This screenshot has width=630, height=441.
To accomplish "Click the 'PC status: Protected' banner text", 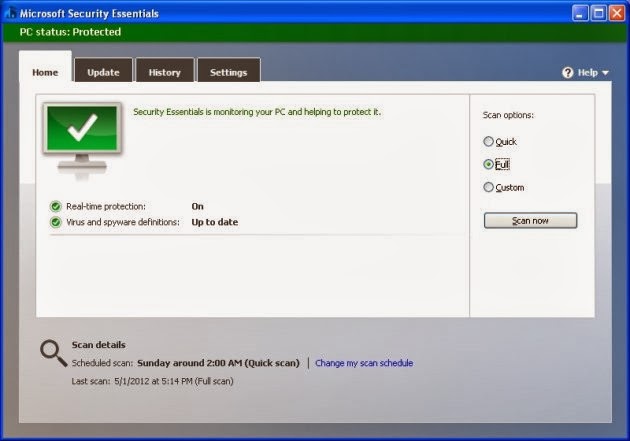I will click(70, 32).
